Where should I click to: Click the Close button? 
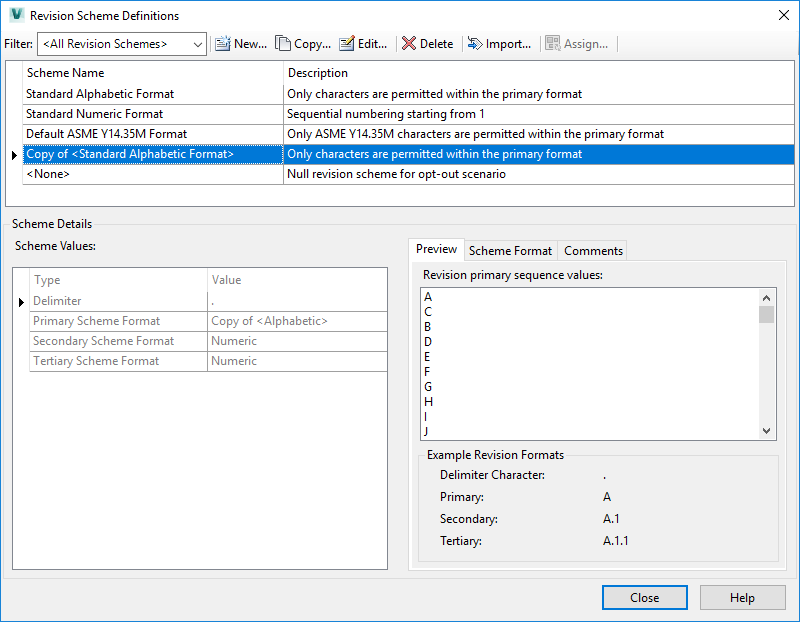coord(644,598)
